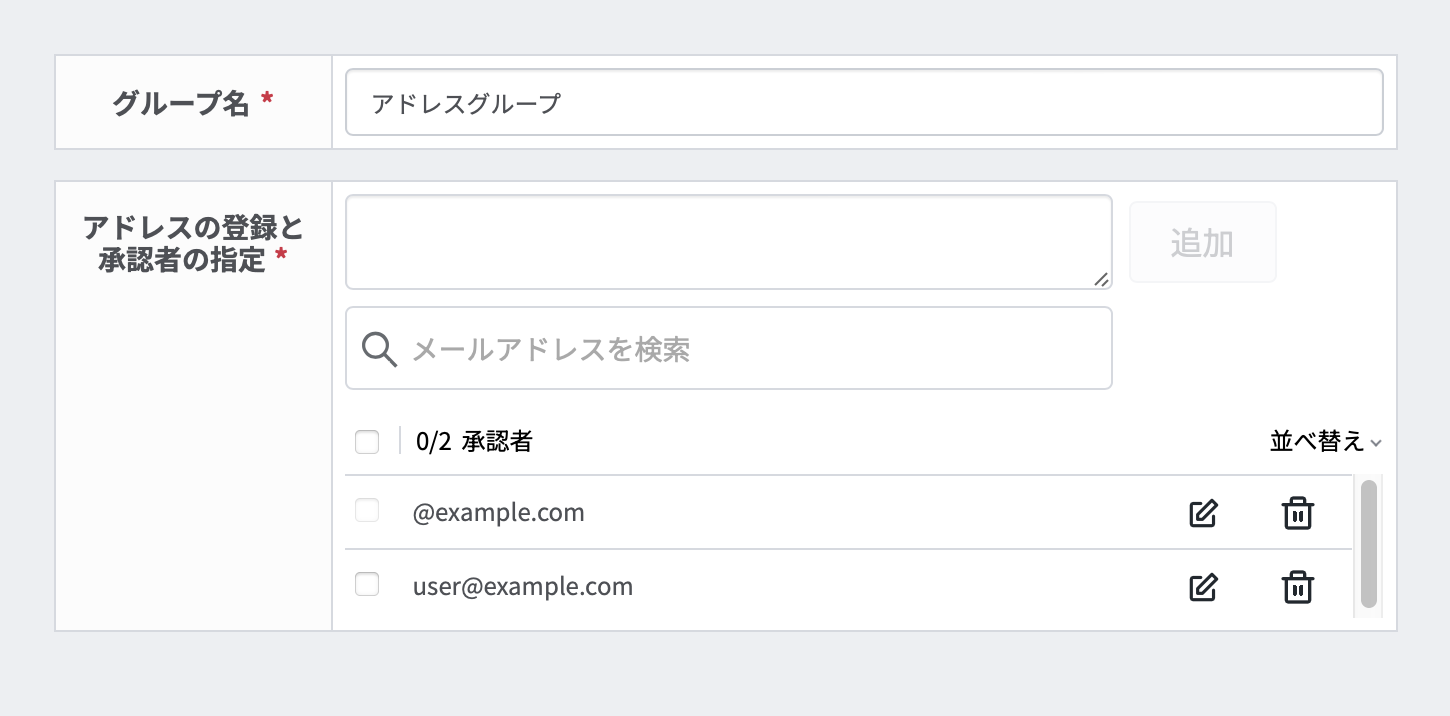The width and height of the screenshot is (1450, 716).
Task: Click the user@example.com address text
Action: (x=523, y=587)
